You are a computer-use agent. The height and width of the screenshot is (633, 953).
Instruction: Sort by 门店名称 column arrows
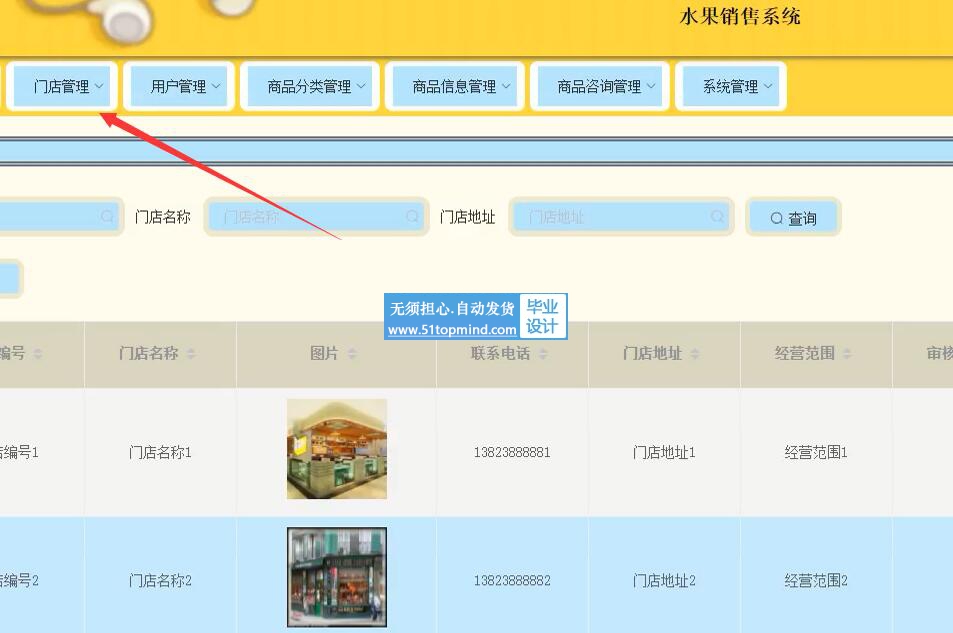point(191,353)
